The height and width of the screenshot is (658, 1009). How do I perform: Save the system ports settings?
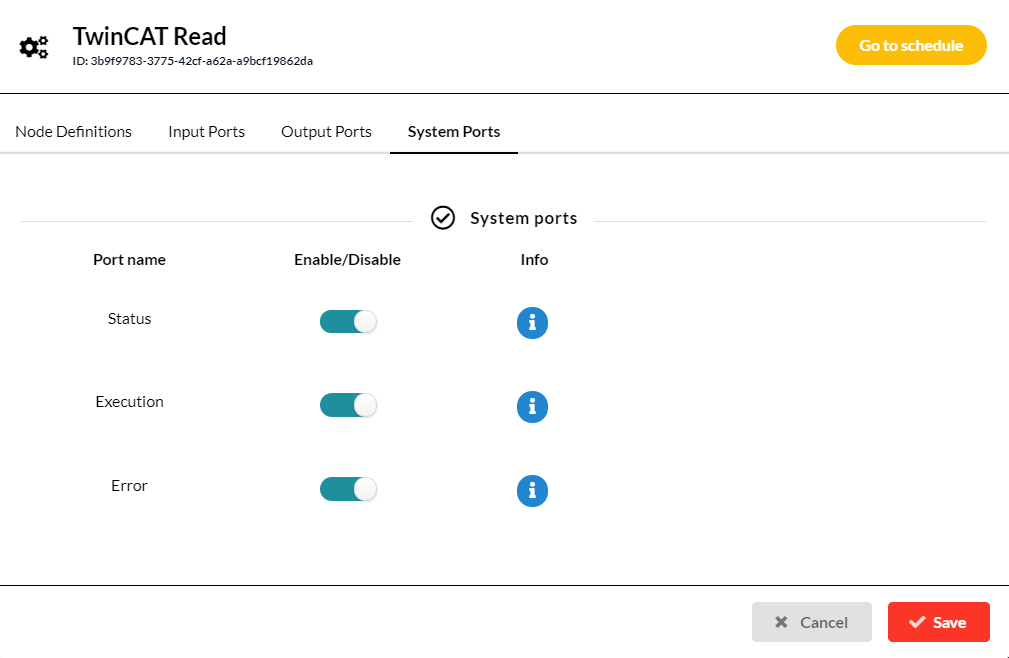click(x=938, y=622)
